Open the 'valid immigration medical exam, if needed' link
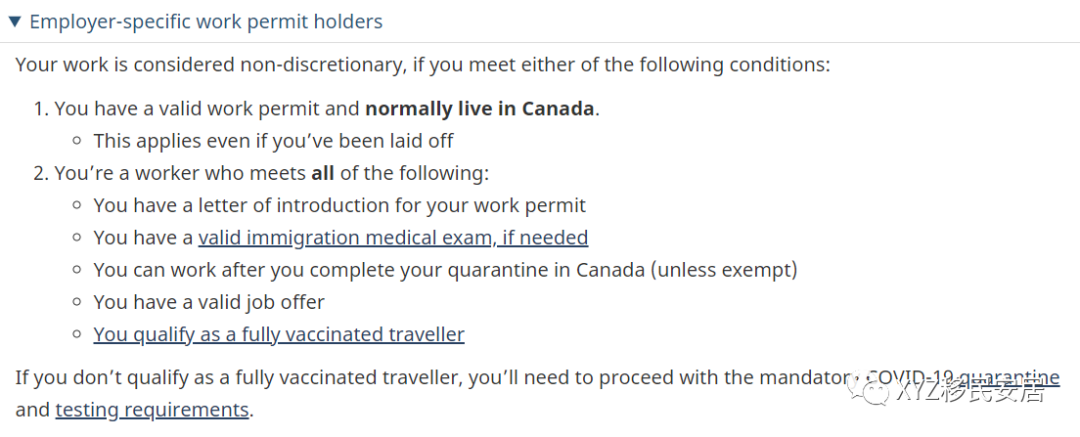1080x437 pixels. pyautogui.click(x=393, y=238)
